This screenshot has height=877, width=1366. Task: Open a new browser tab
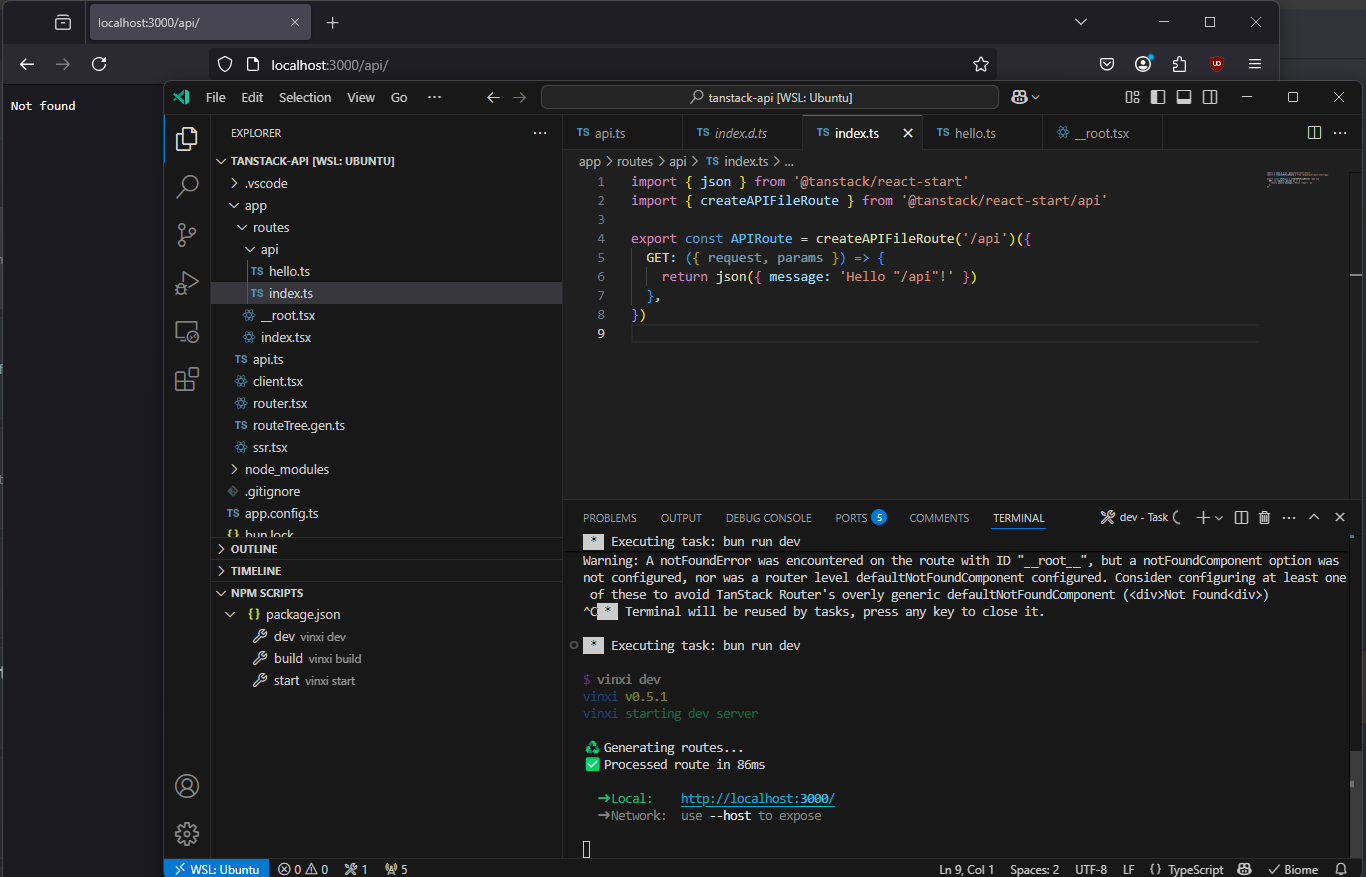(x=333, y=22)
